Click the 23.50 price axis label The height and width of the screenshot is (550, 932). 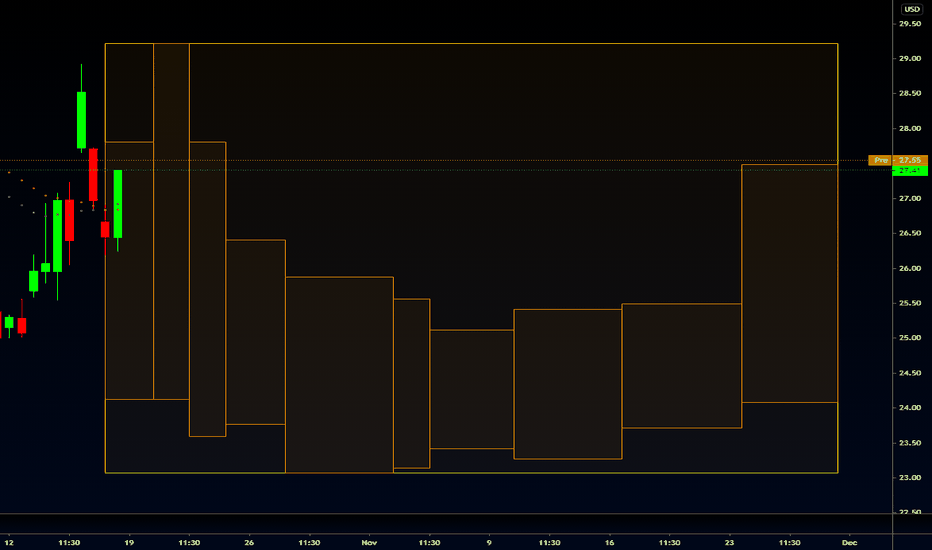[909, 443]
